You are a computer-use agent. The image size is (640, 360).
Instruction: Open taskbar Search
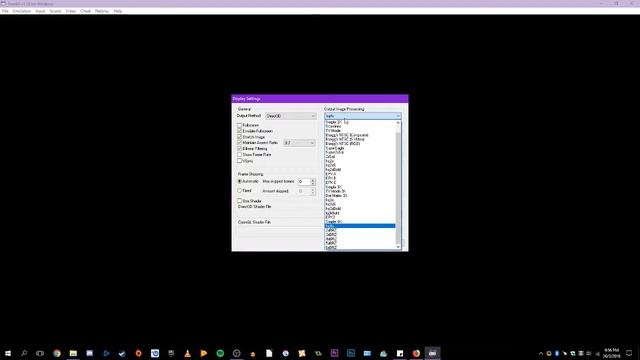pos(24,353)
